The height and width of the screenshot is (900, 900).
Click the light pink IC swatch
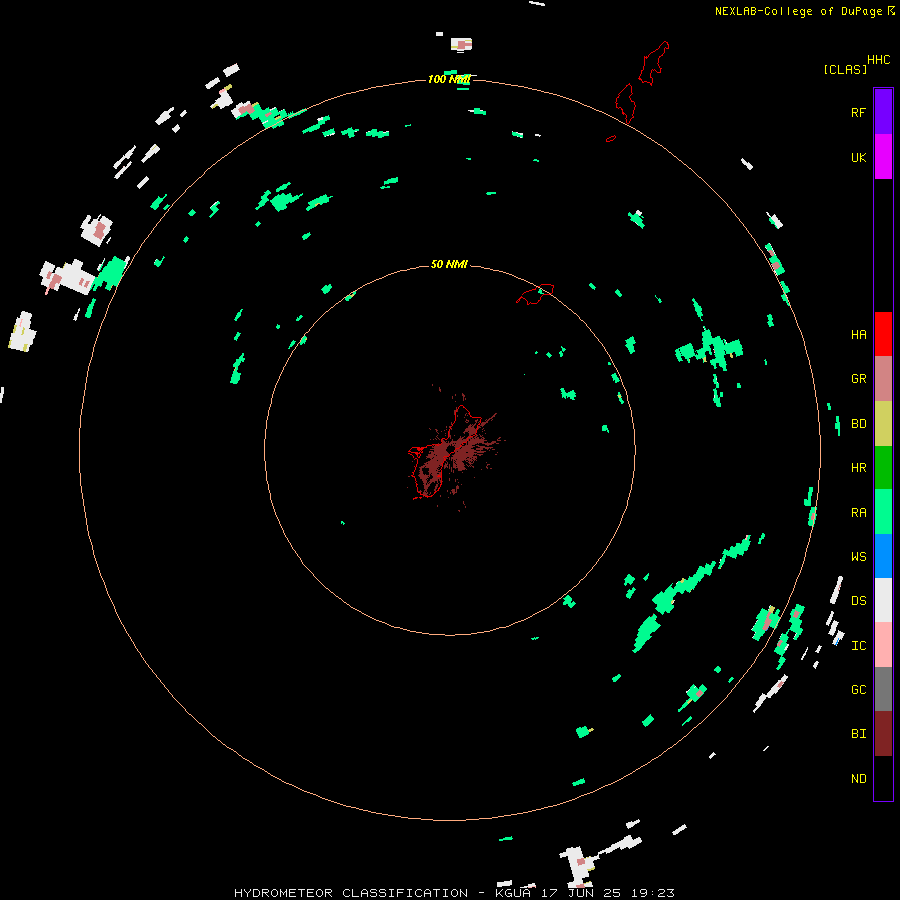coord(883,645)
